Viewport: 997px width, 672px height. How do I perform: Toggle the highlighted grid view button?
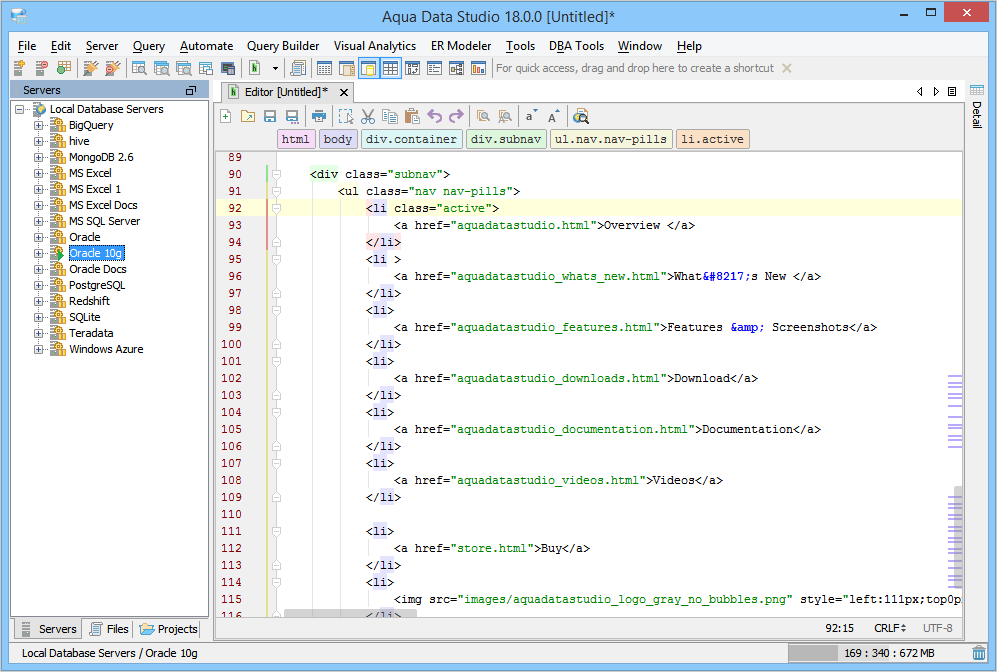(390, 68)
